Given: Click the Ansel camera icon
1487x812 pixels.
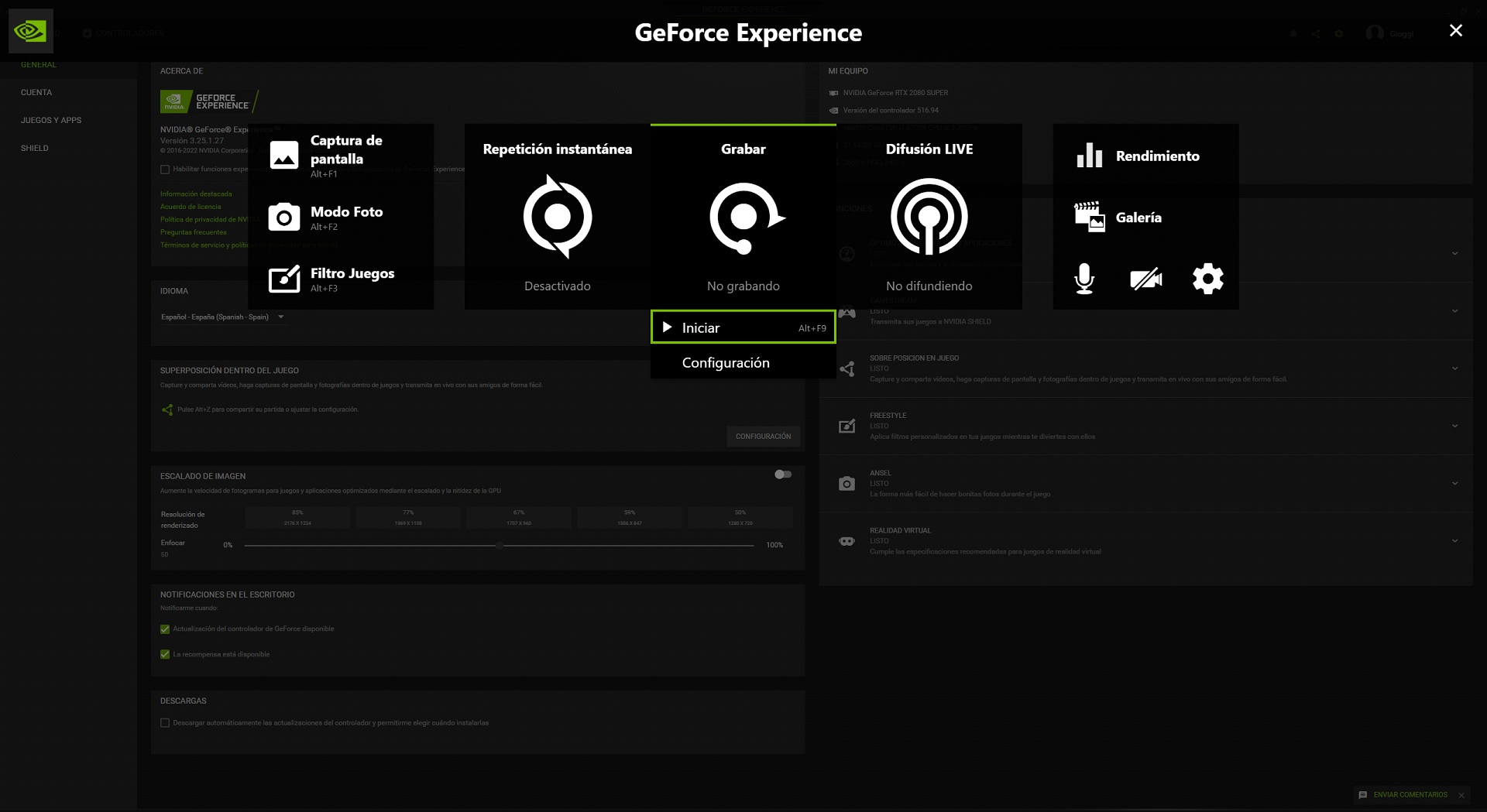Looking at the screenshot, I should click(x=847, y=484).
